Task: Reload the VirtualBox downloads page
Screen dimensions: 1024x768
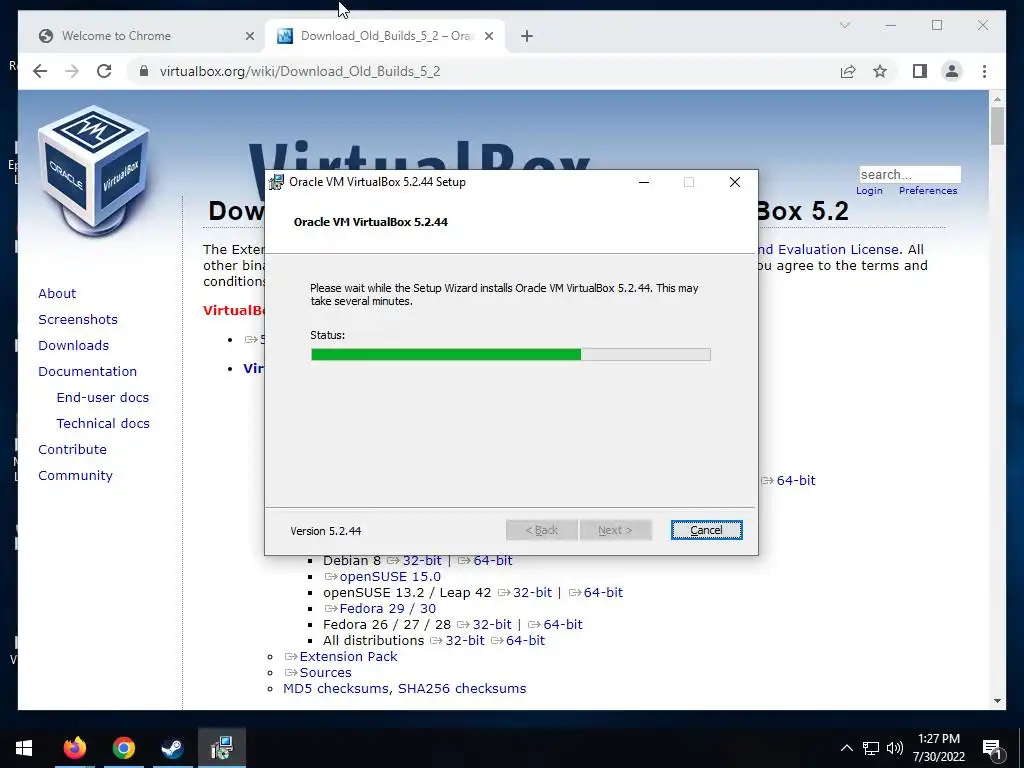Action: (x=104, y=71)
